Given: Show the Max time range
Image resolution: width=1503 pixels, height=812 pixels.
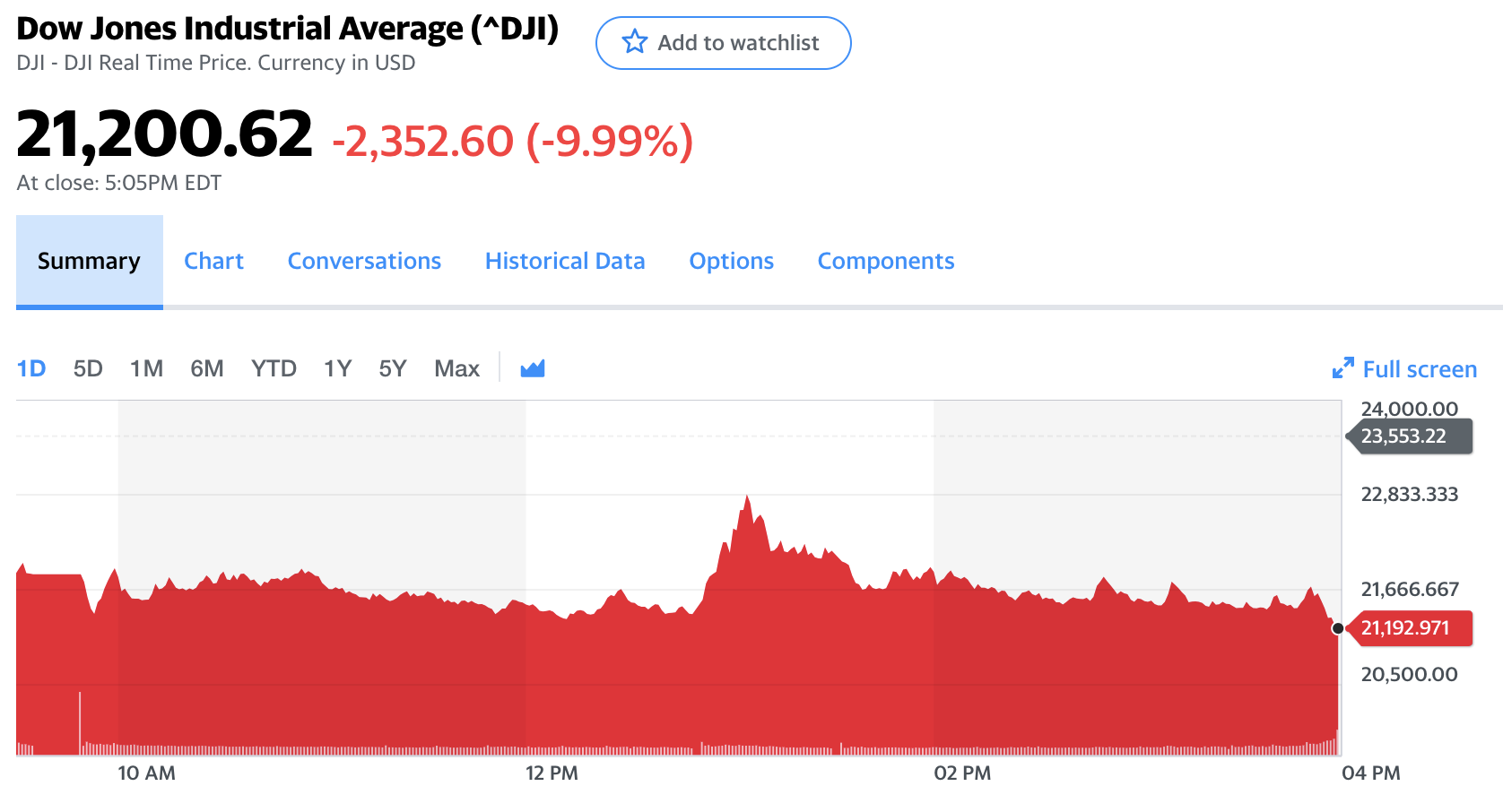Looking at the screenshot, I should point(456,368).
